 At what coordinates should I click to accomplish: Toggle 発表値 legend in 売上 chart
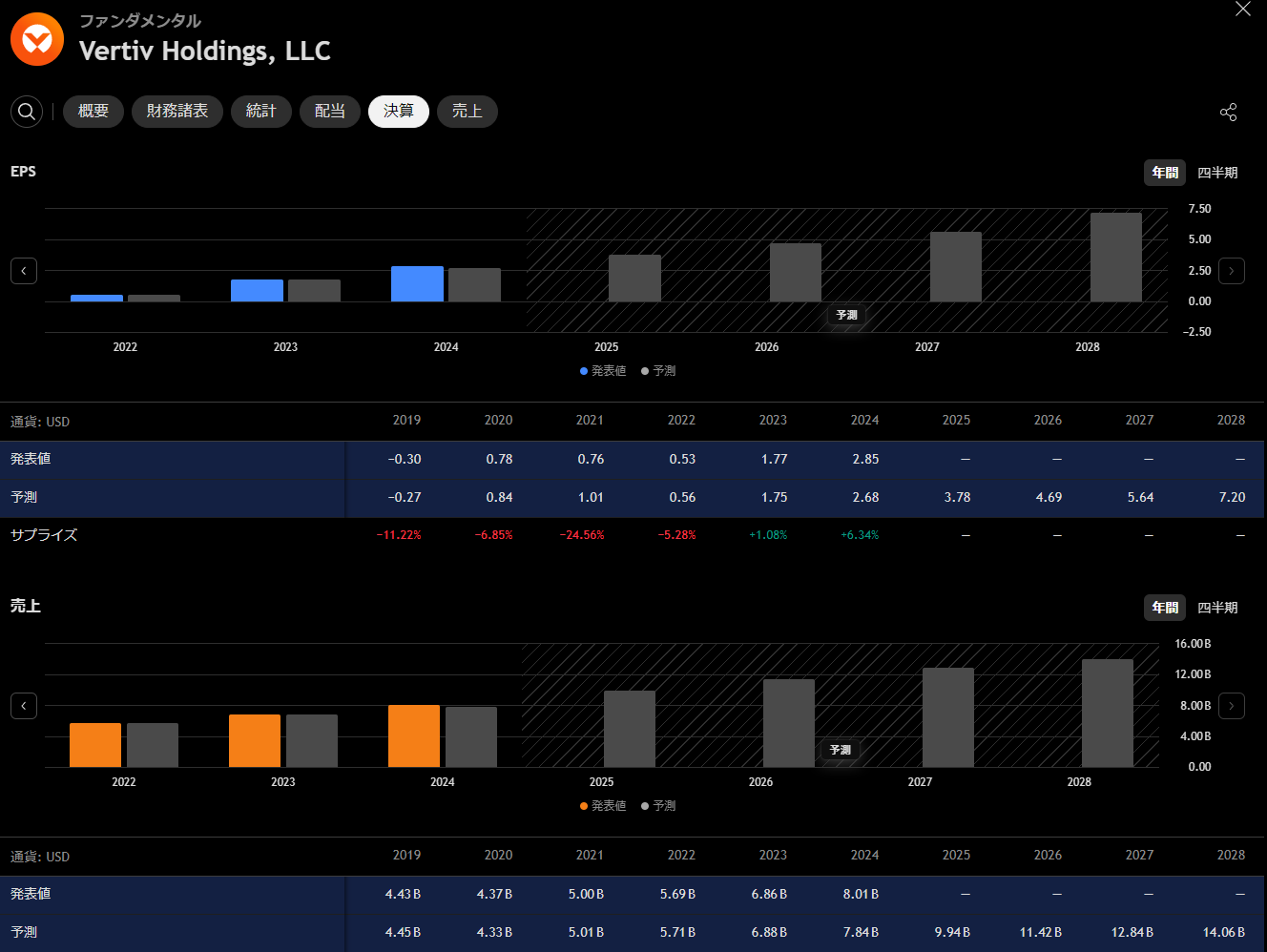click(x=603, y=806)
